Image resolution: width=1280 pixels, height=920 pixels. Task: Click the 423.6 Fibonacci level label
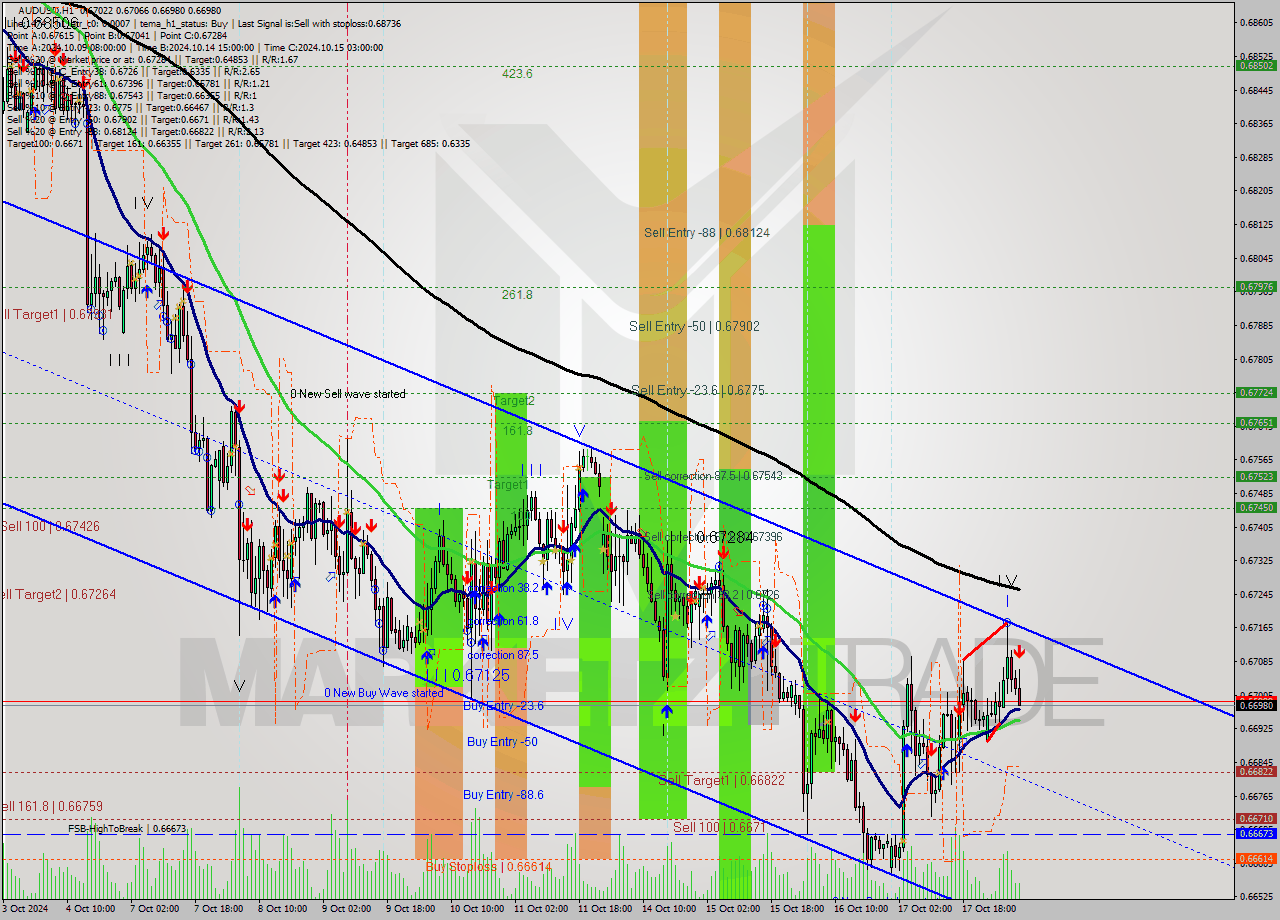tap(517, 73)
